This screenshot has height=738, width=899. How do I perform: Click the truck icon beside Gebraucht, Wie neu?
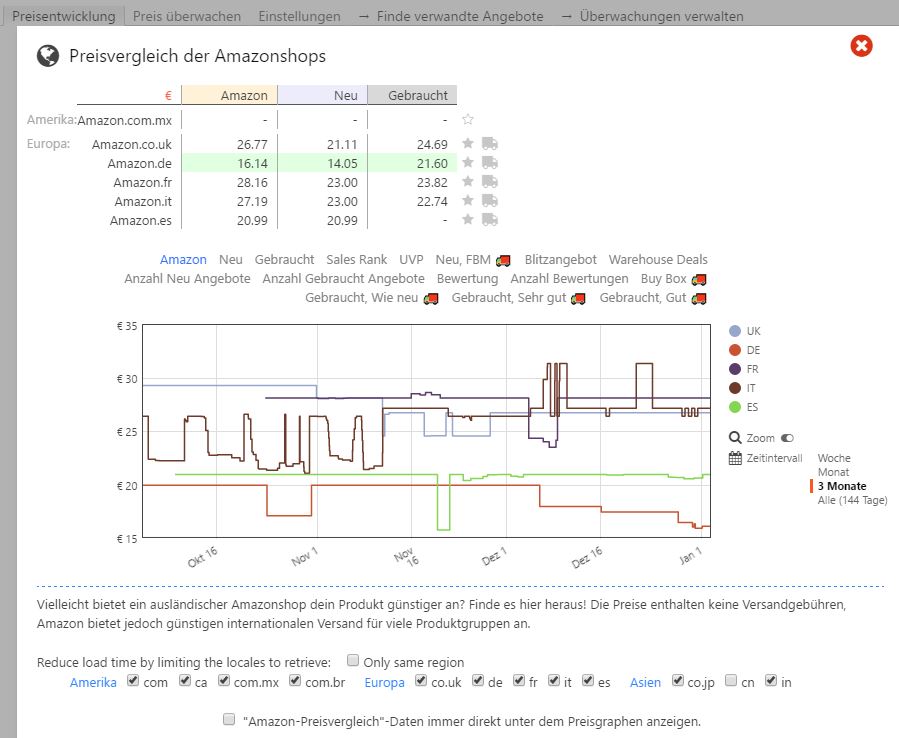[431, 298]
